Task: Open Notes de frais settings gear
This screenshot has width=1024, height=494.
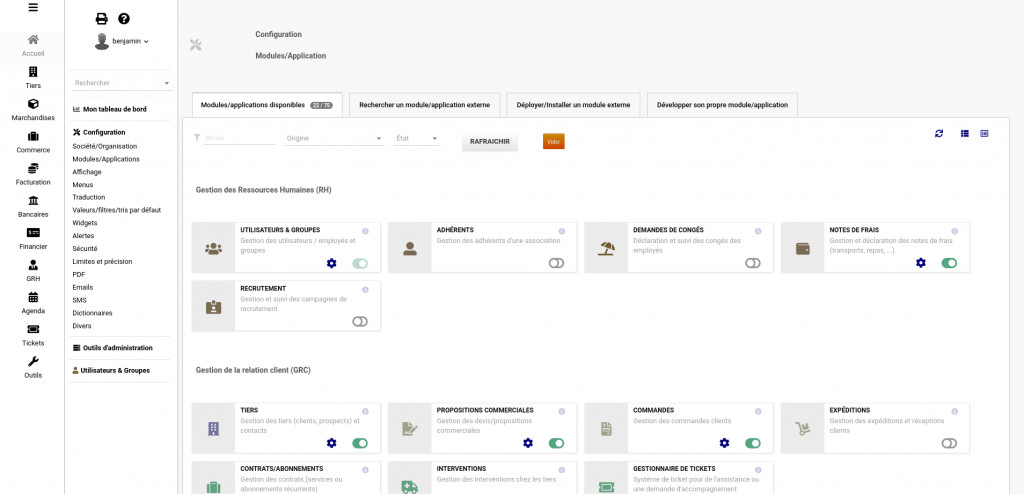Action: (921, 263)
